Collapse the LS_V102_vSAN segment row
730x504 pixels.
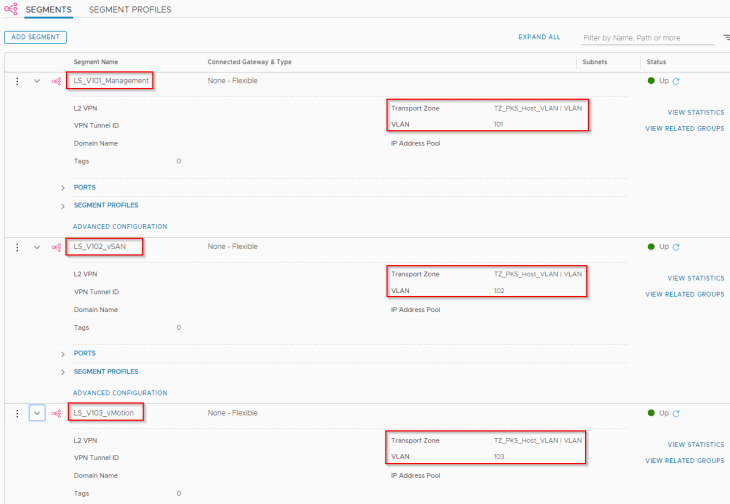pyautogui.click(x=37, y=247)
